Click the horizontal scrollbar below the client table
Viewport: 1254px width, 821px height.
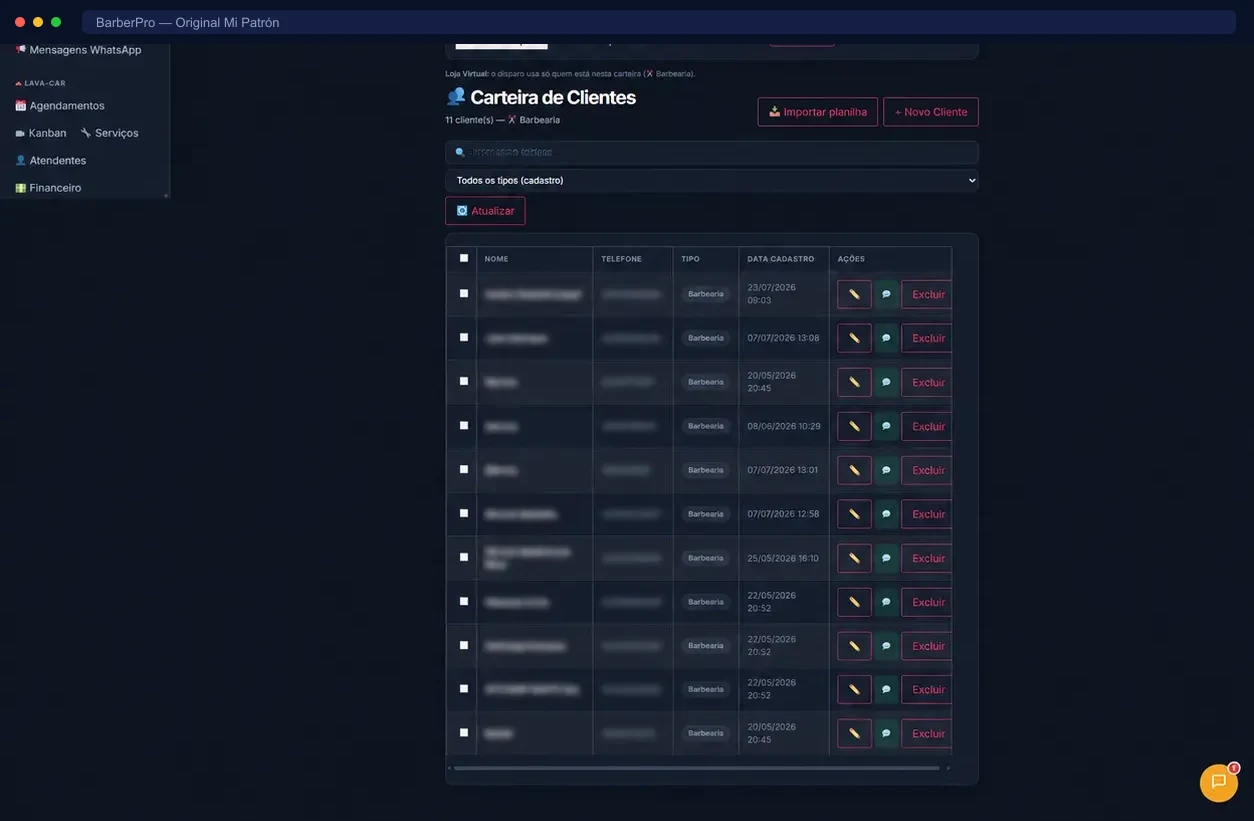coord(696,768)
